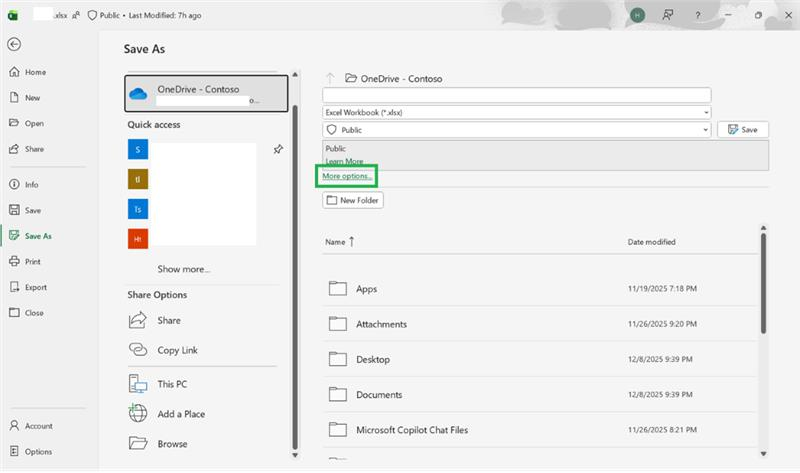Select the Save As sidebar entry

click(31, 236)
